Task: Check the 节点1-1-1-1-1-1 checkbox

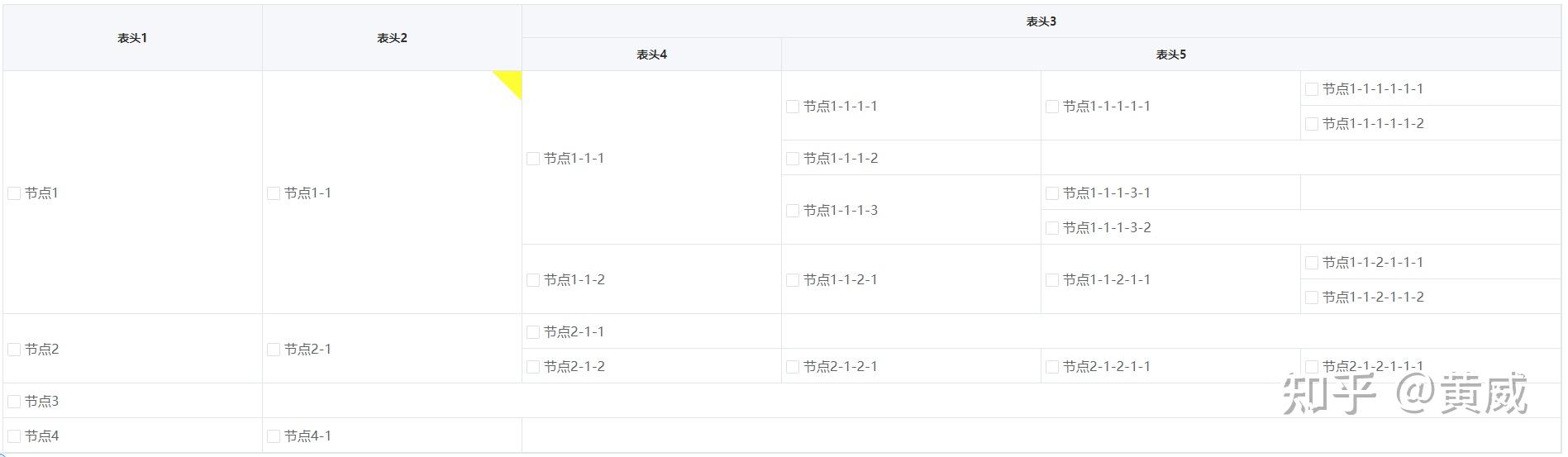Action: click(1312, 89)
